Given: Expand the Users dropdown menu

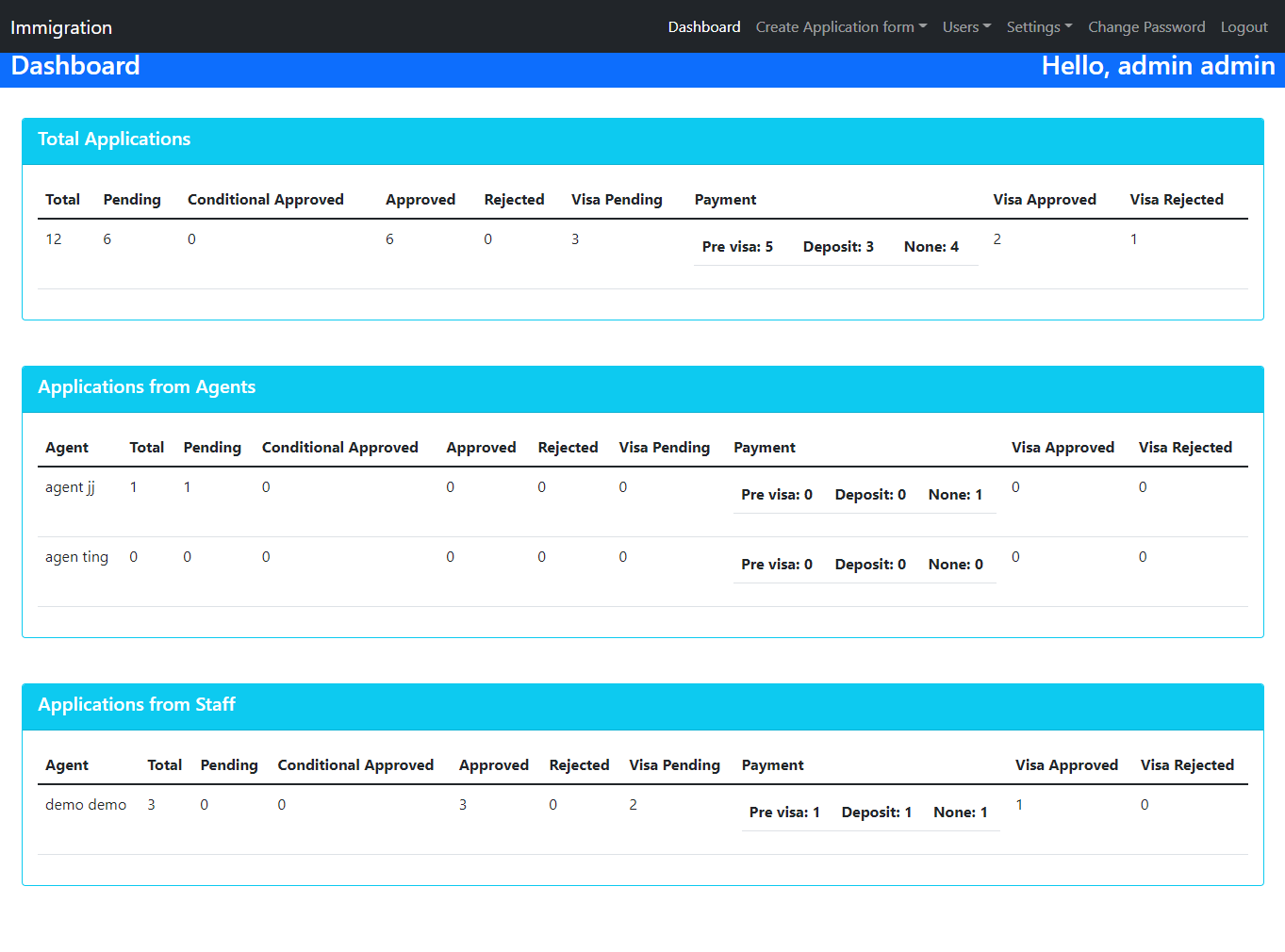Looking at the screenshot, I should [966, 27].
